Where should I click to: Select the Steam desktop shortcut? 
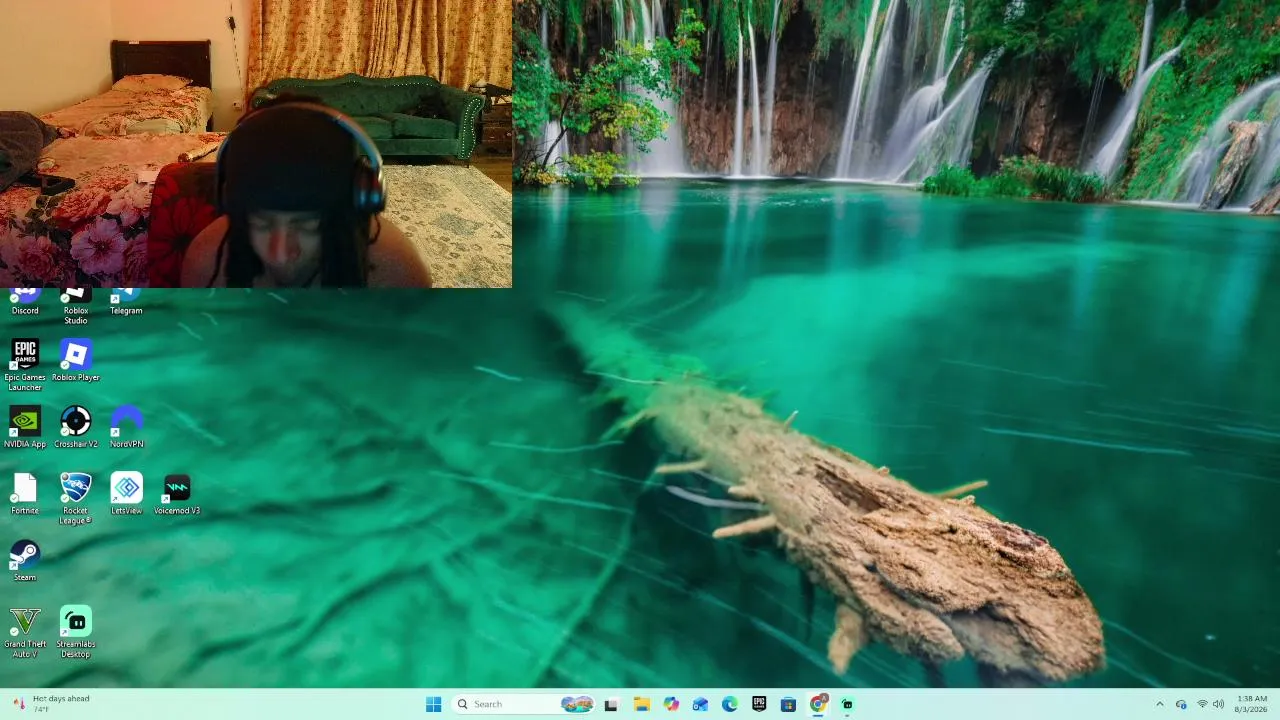point(25,561)
